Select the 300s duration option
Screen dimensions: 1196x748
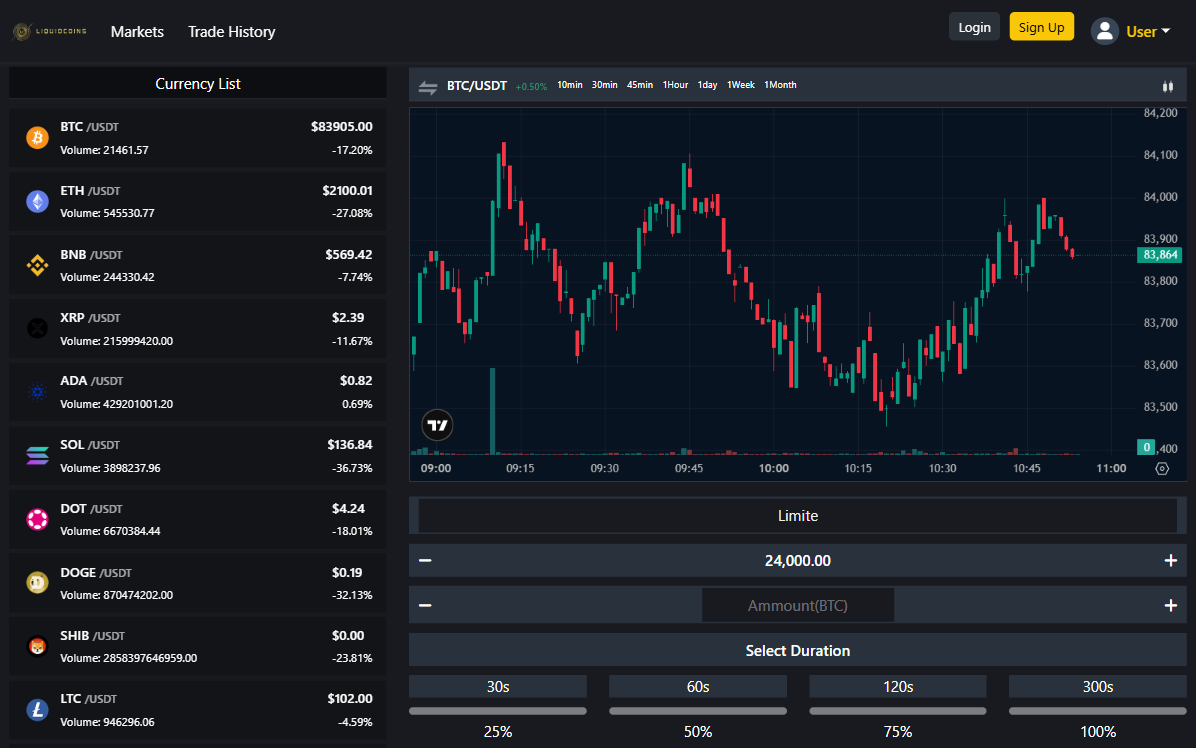point(1097,686)
